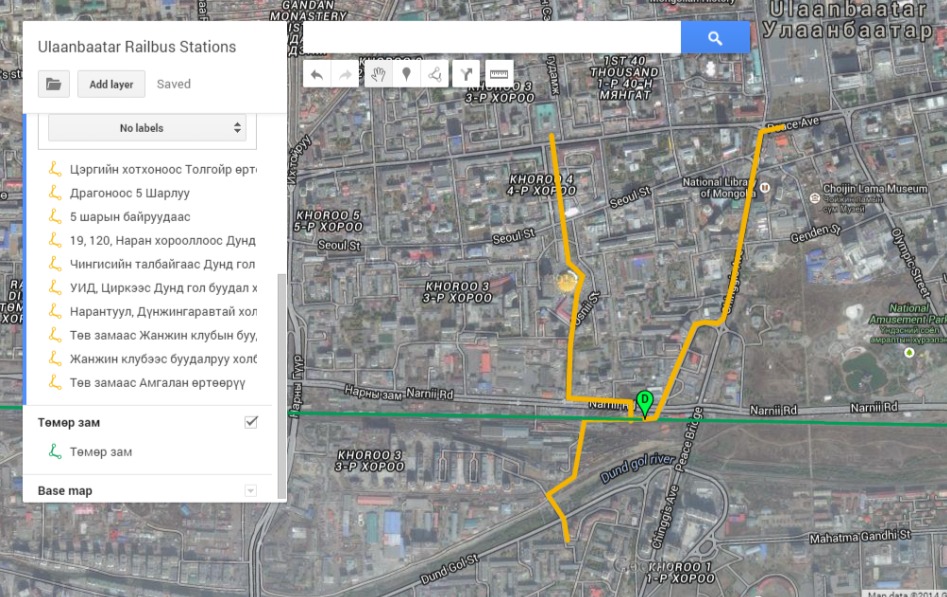The width and height of the screenshot is (947, 597).
Task: Undo the last map edit
Action: [x=316, y=74]
